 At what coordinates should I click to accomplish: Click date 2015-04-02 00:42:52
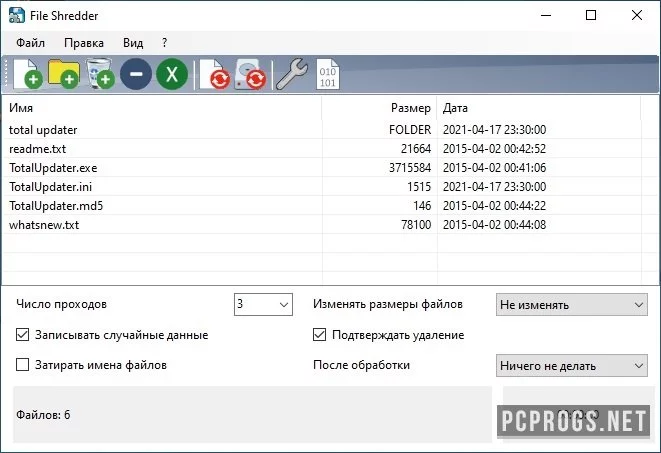point(494,149)
